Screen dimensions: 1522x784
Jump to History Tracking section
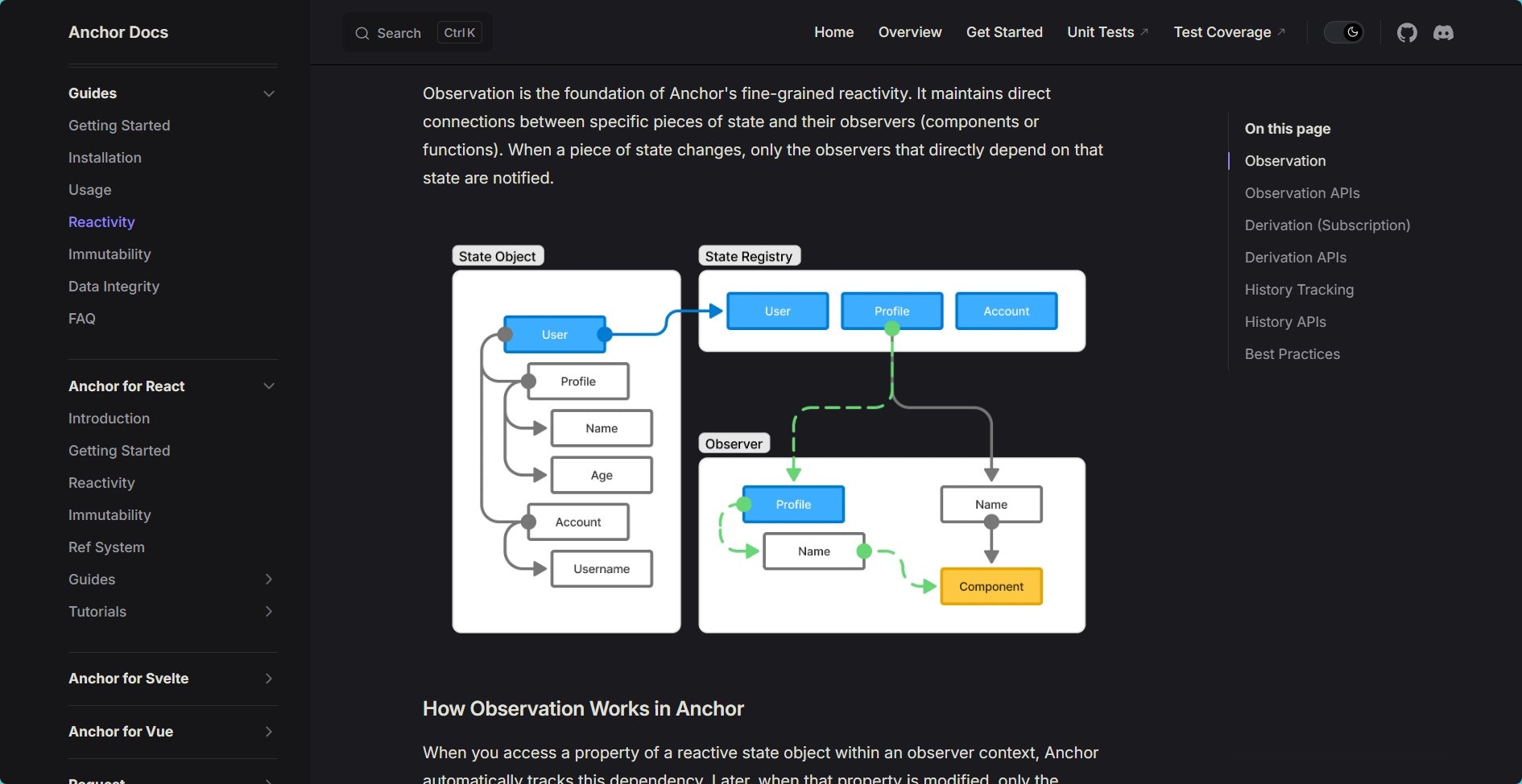(1299, 290)
